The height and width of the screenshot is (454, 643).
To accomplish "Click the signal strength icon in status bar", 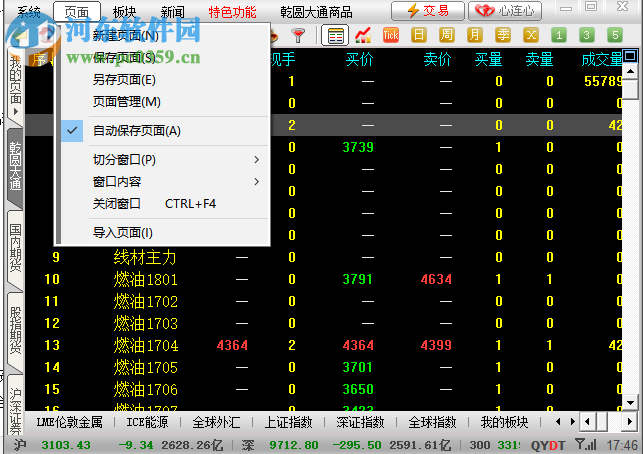I will 585,444.
